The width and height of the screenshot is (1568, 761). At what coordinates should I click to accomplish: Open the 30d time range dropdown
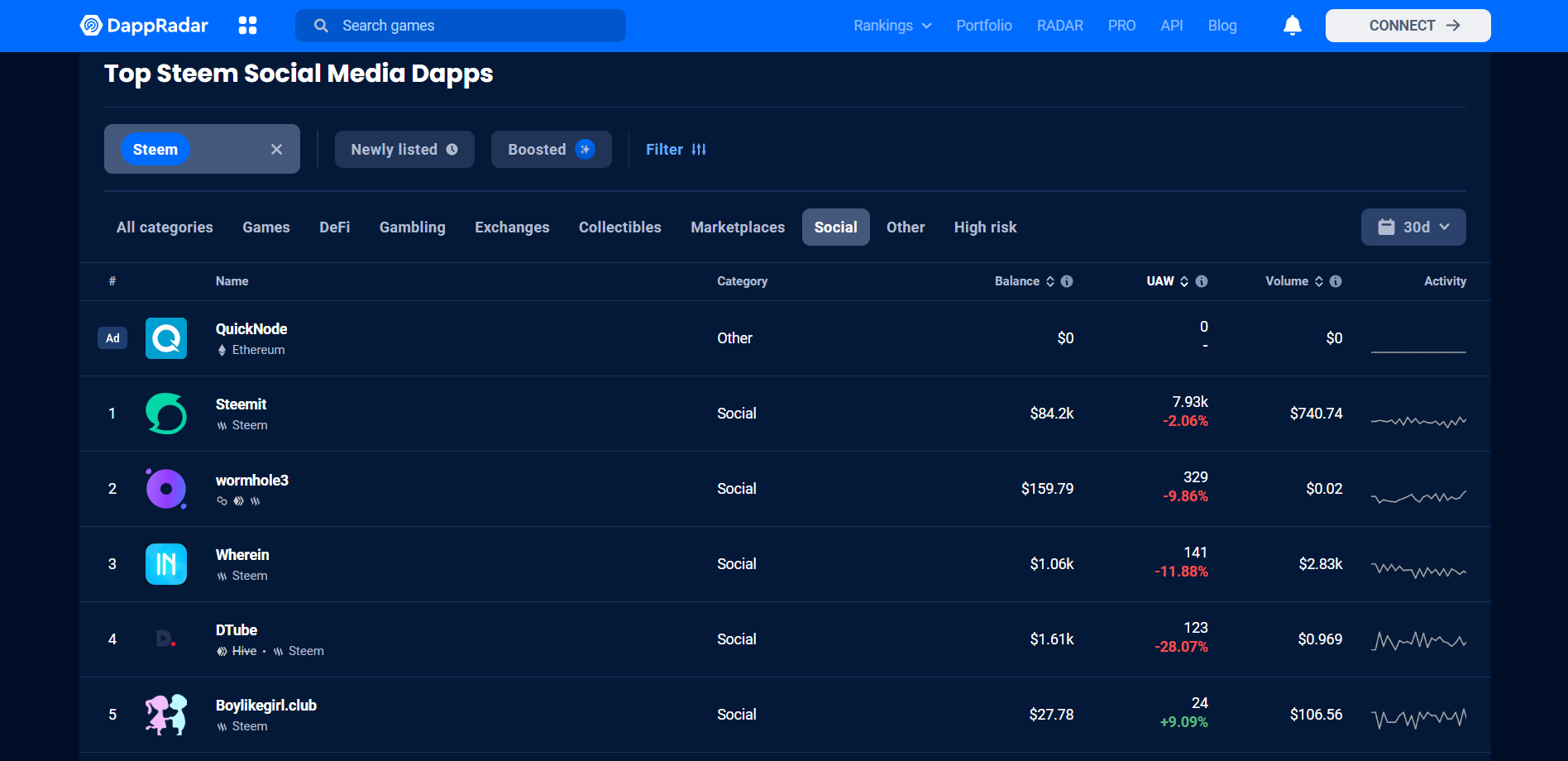pos(1413,227)
